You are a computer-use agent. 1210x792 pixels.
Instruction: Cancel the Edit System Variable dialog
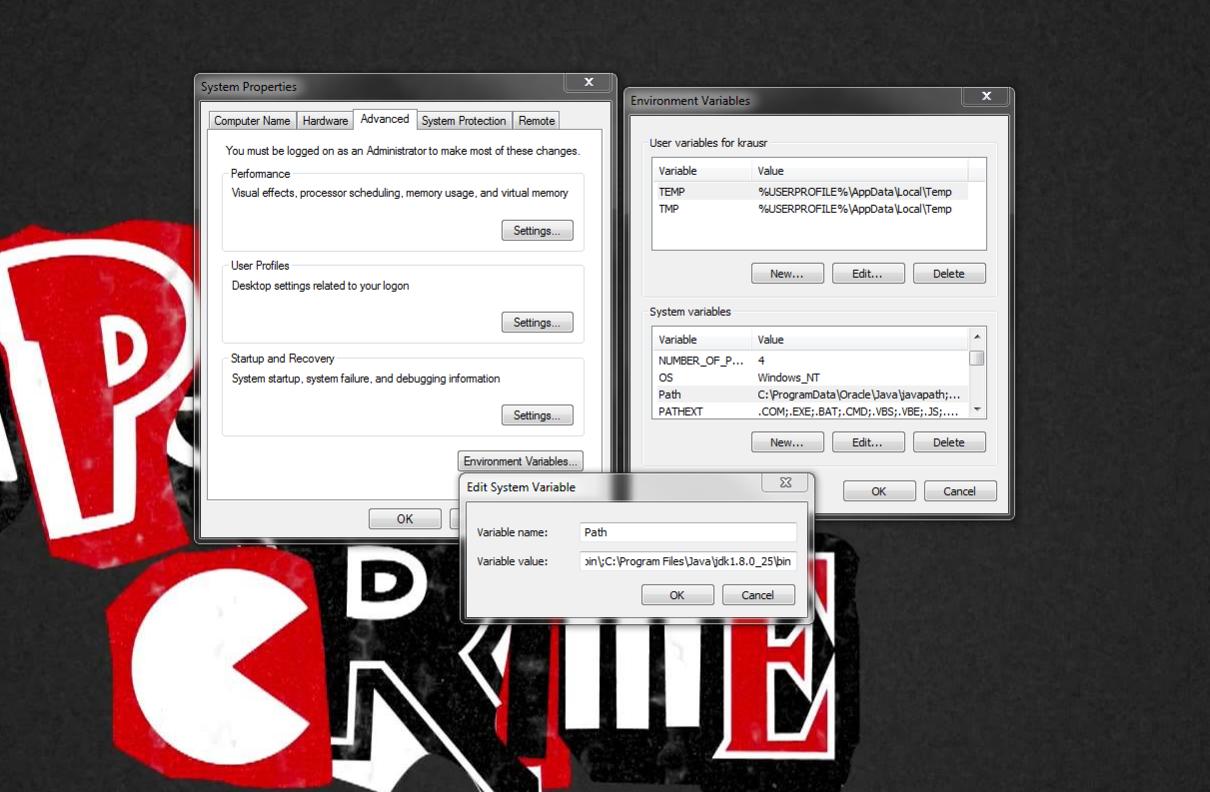pos(758,595)
